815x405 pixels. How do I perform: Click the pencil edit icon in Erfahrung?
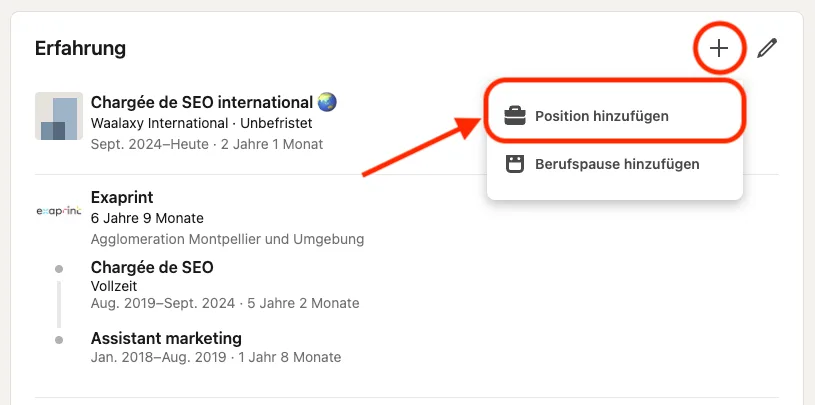pos(767,48)
